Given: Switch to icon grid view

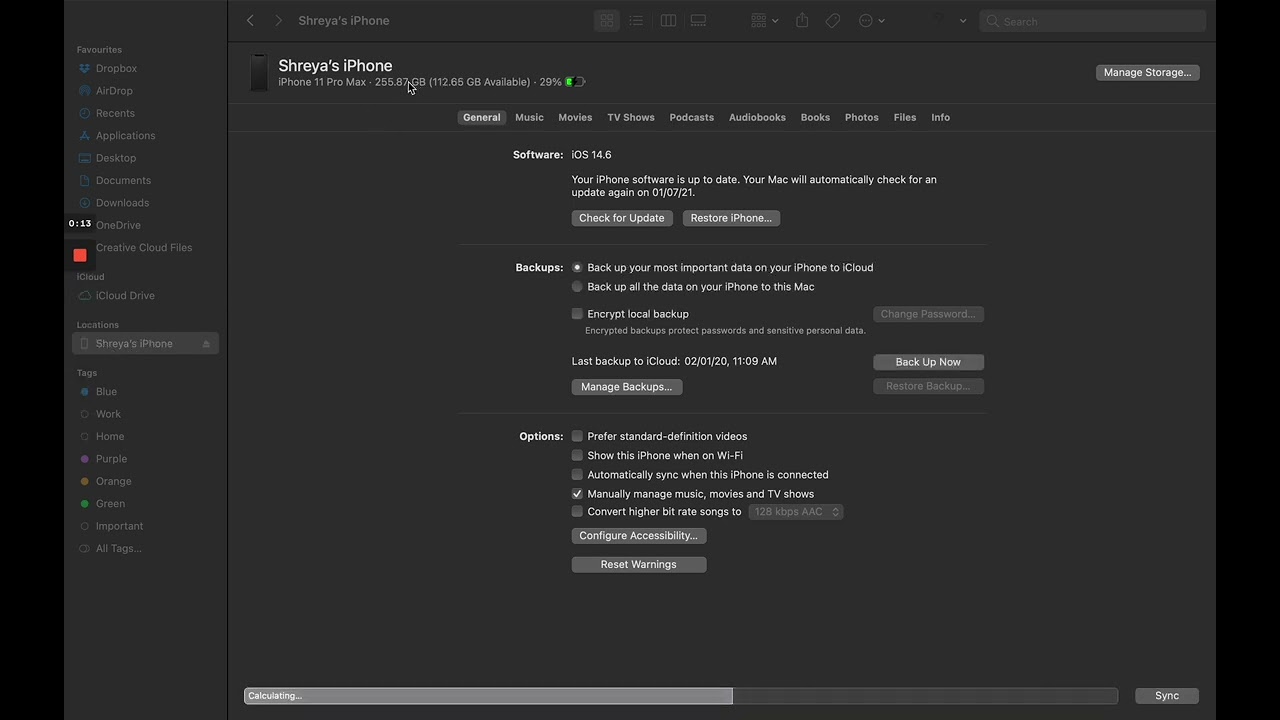Looking at the screenshot, I should (607, 20).
